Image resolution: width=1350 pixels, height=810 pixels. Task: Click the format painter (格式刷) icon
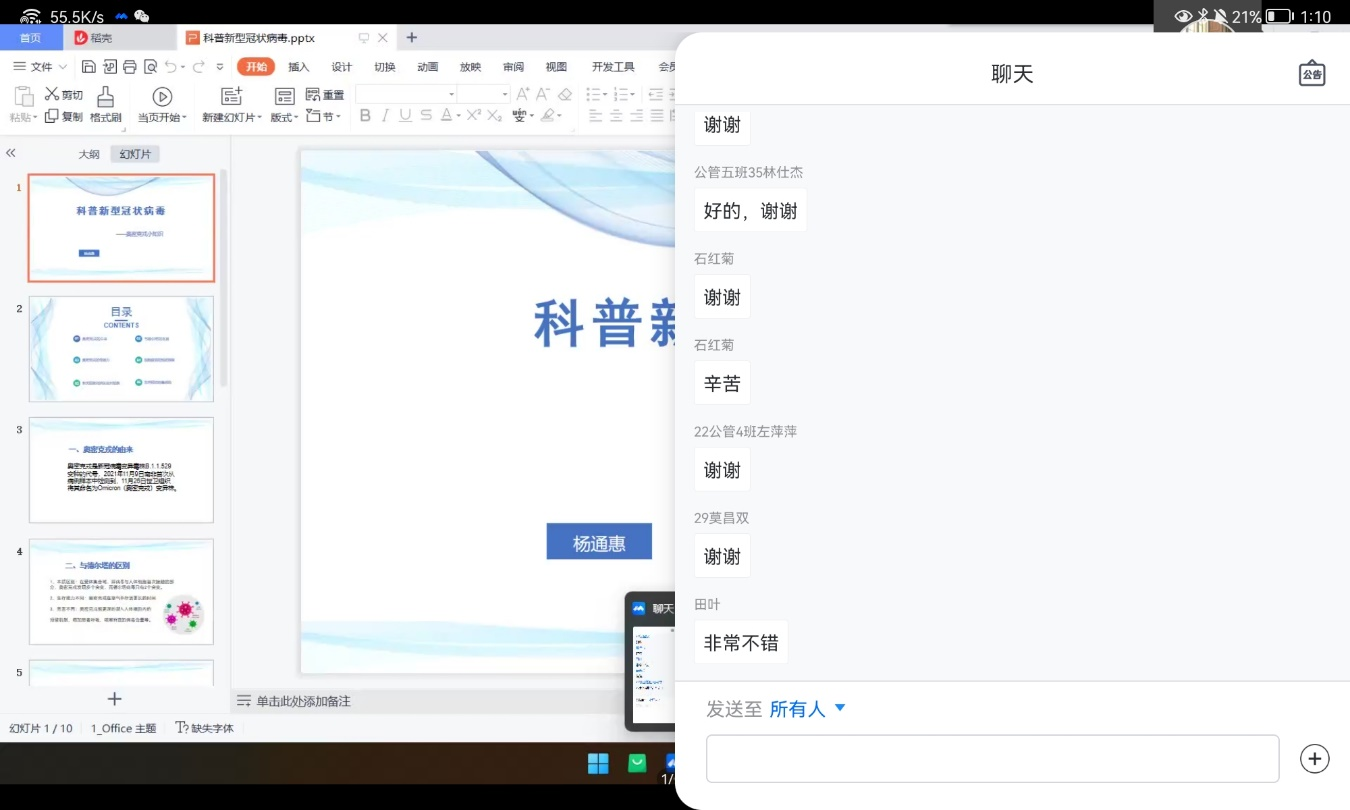[105, 97]
